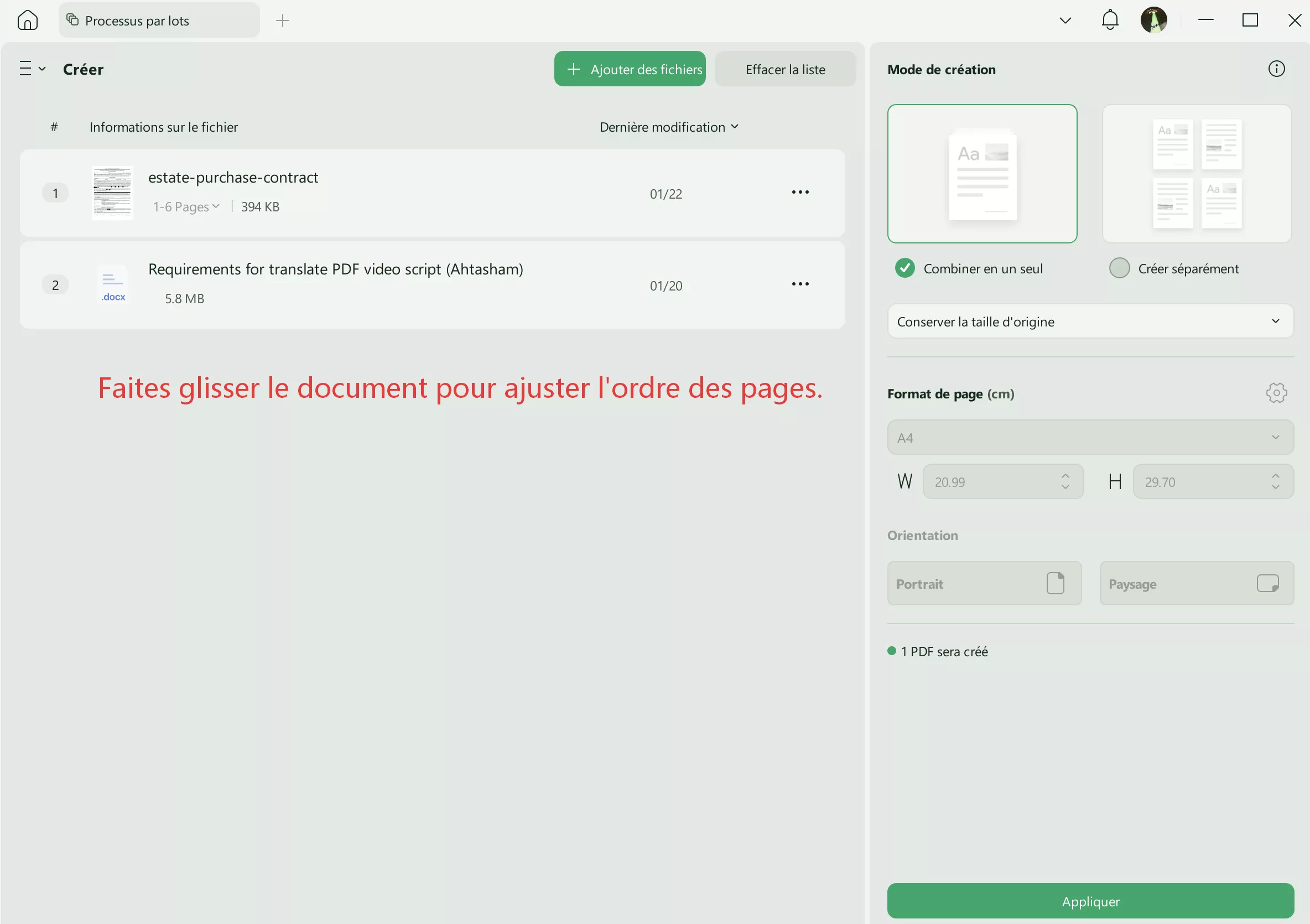Open the notifications bell
The image size is (1310, 924).
coord(1109,19)
